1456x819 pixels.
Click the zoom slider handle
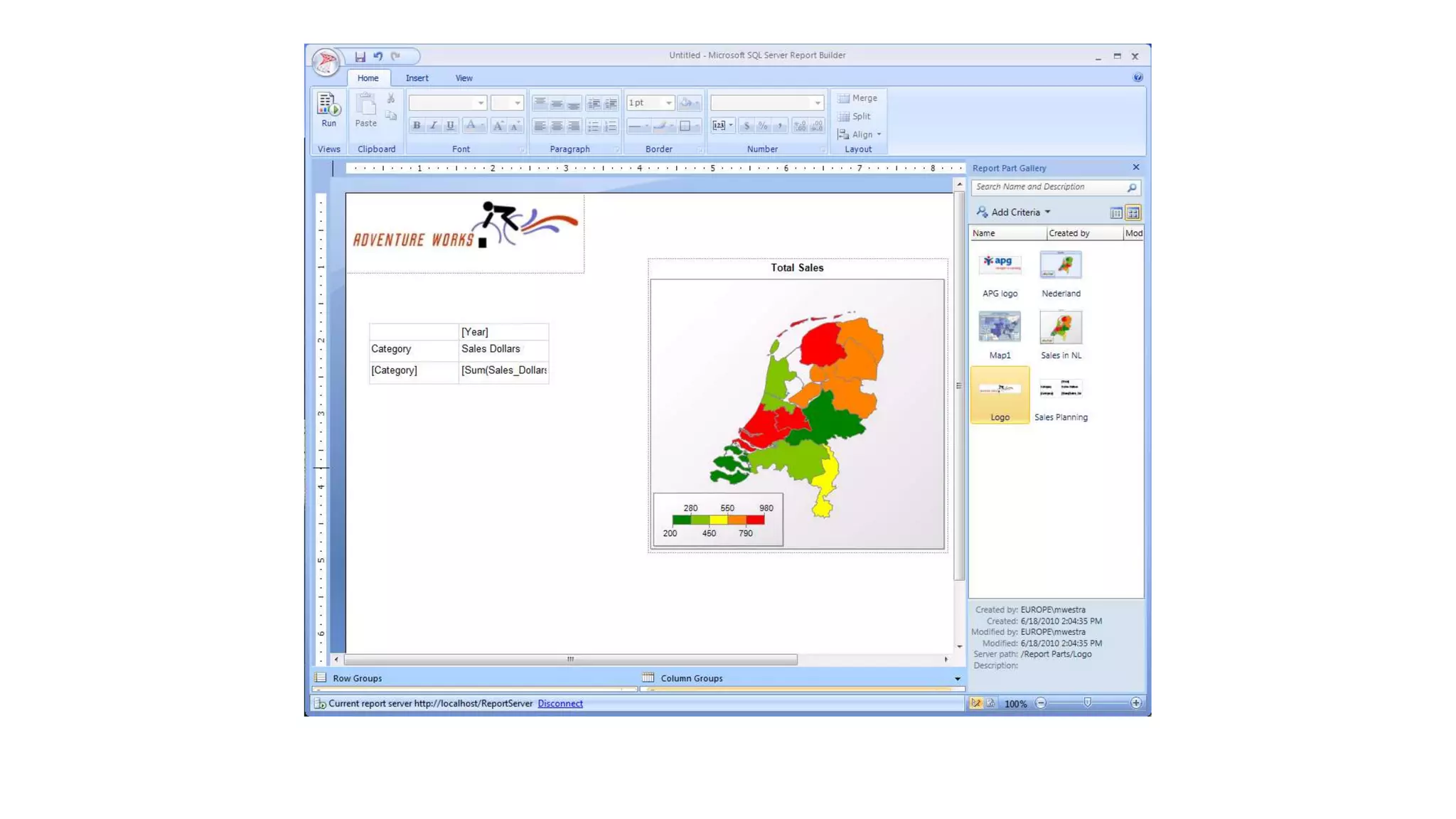point(1087,702)
